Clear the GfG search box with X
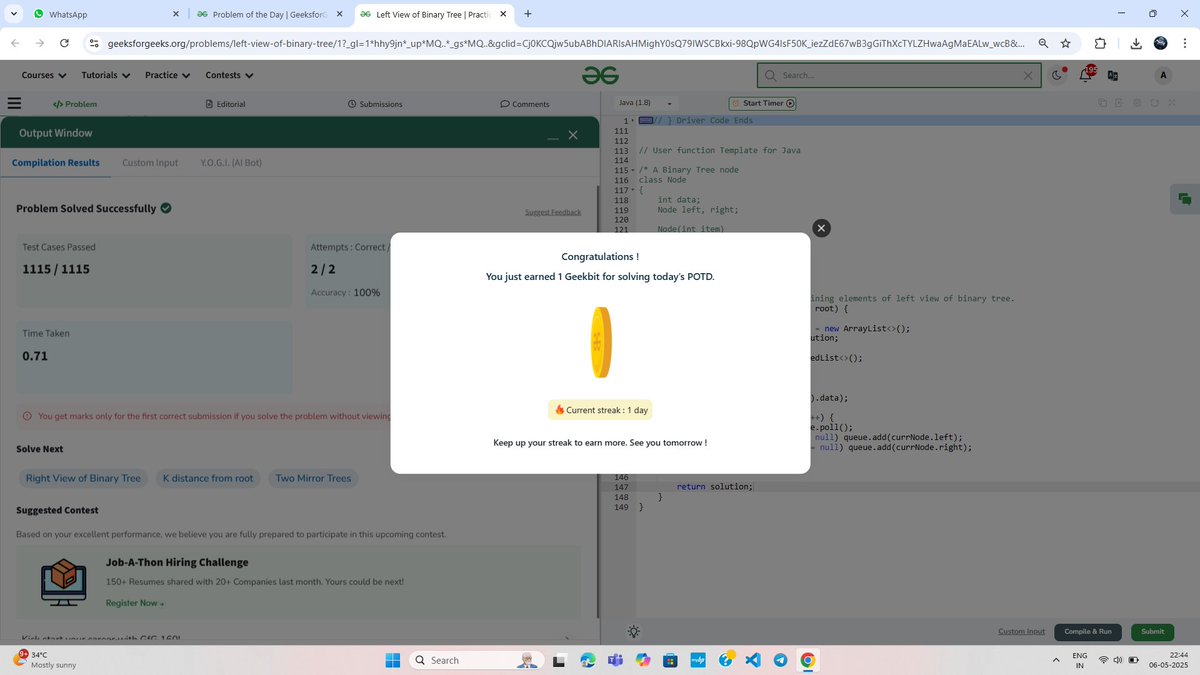Viewport: 1200px width, 675px height. click(1028, 75)
